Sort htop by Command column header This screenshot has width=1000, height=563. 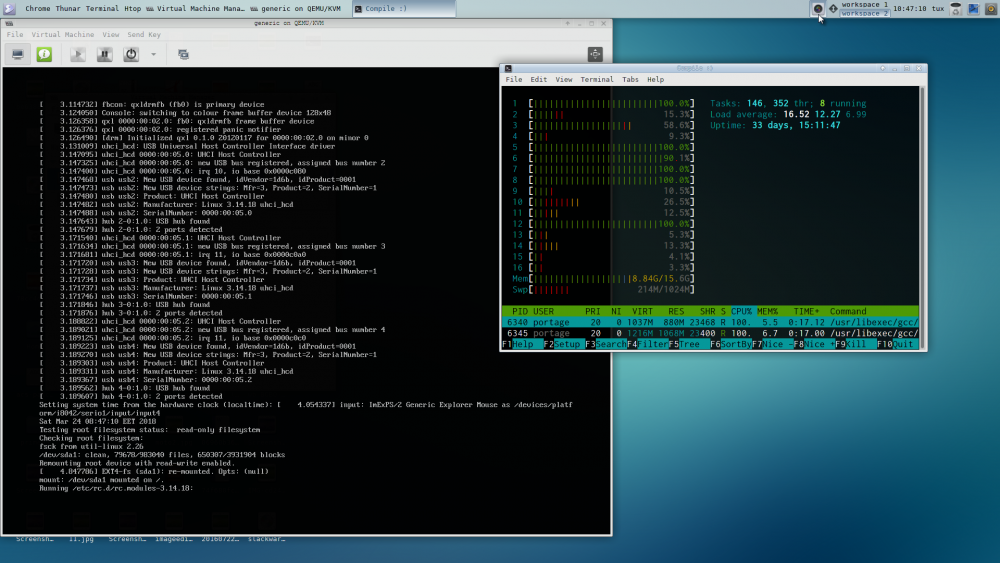click(x=848, y=311)
